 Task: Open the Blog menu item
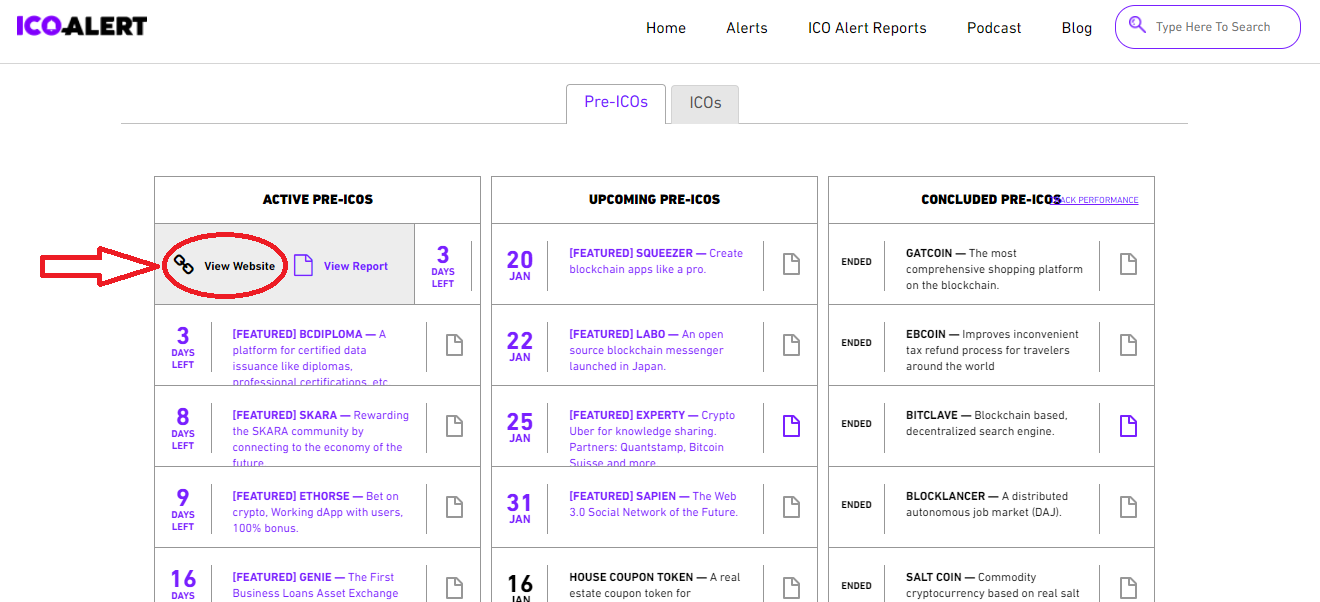click(1077, 28)
